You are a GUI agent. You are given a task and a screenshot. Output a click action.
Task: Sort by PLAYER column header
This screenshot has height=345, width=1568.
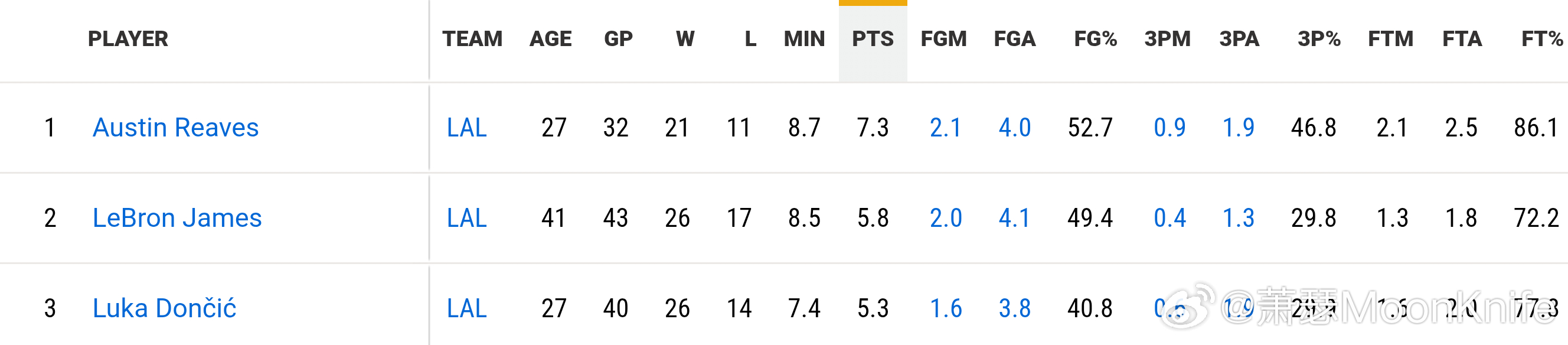[x=128, y=39]
